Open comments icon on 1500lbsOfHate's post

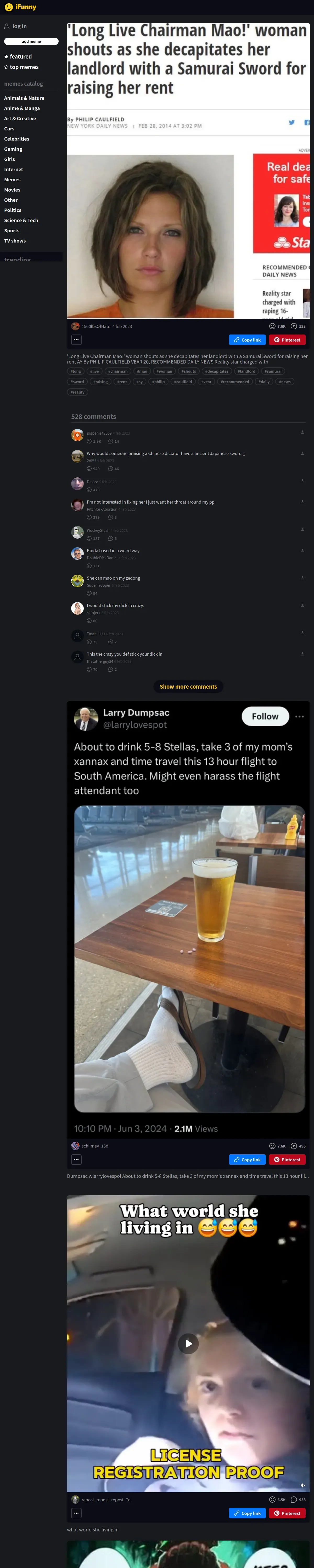(293, 326)
